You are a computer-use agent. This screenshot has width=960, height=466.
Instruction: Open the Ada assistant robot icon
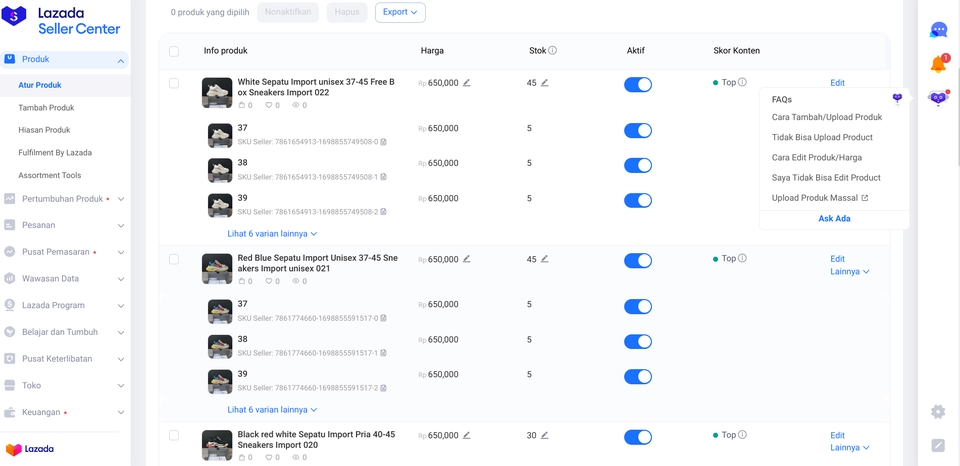[x=938, y=97]
